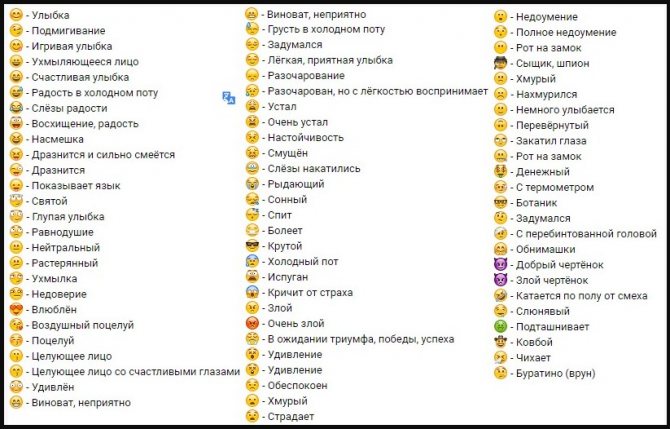Click the text 'Настойчивость'
The width and height of the screenshot is (670, 429).
[306, 138]
